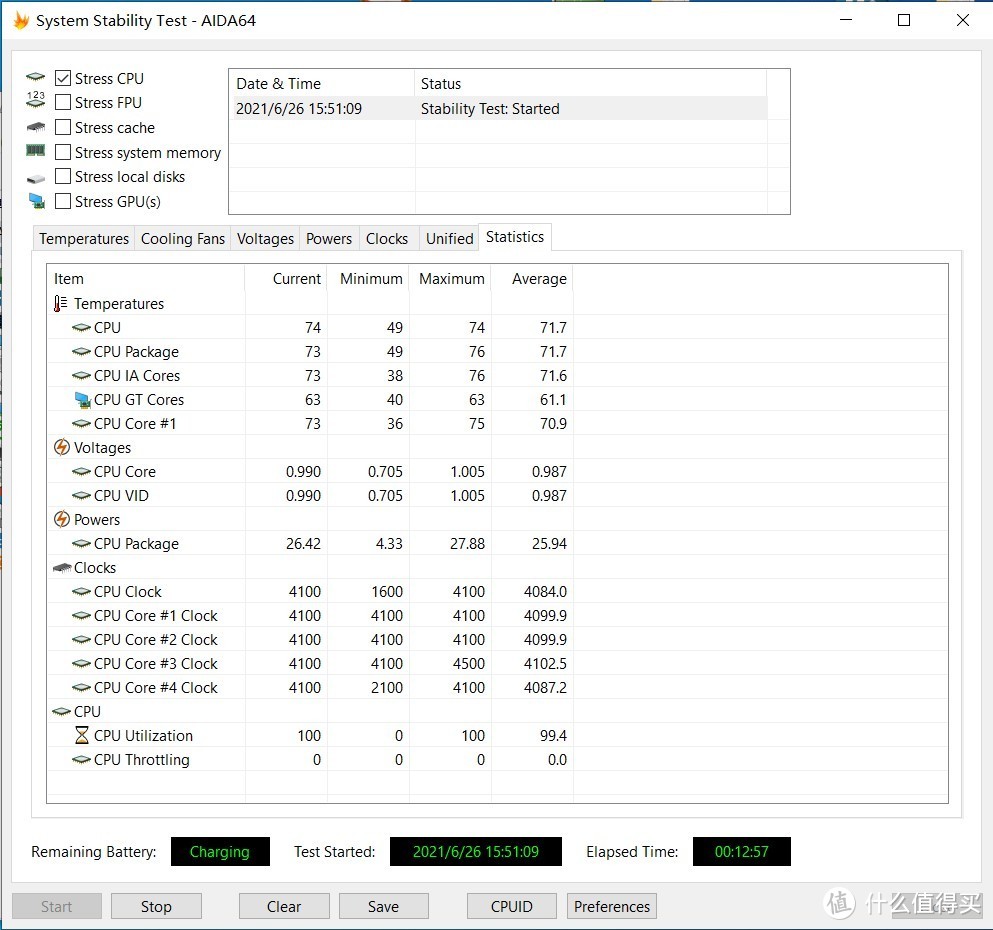Click the thermometer icon next to Temperatures

click(60, 303)
